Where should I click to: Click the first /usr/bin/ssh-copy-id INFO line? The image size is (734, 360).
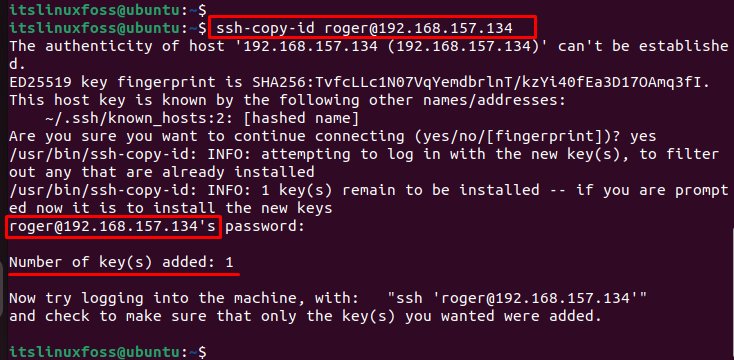(364, 154)
